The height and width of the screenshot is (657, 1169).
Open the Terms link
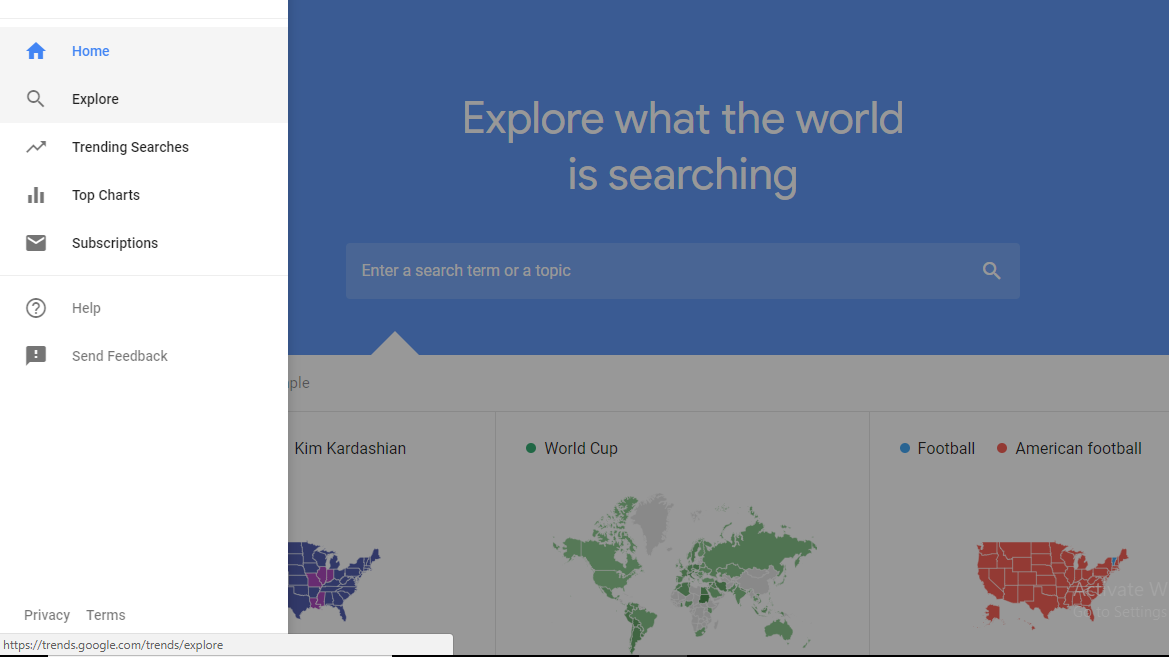pos(106,615)
